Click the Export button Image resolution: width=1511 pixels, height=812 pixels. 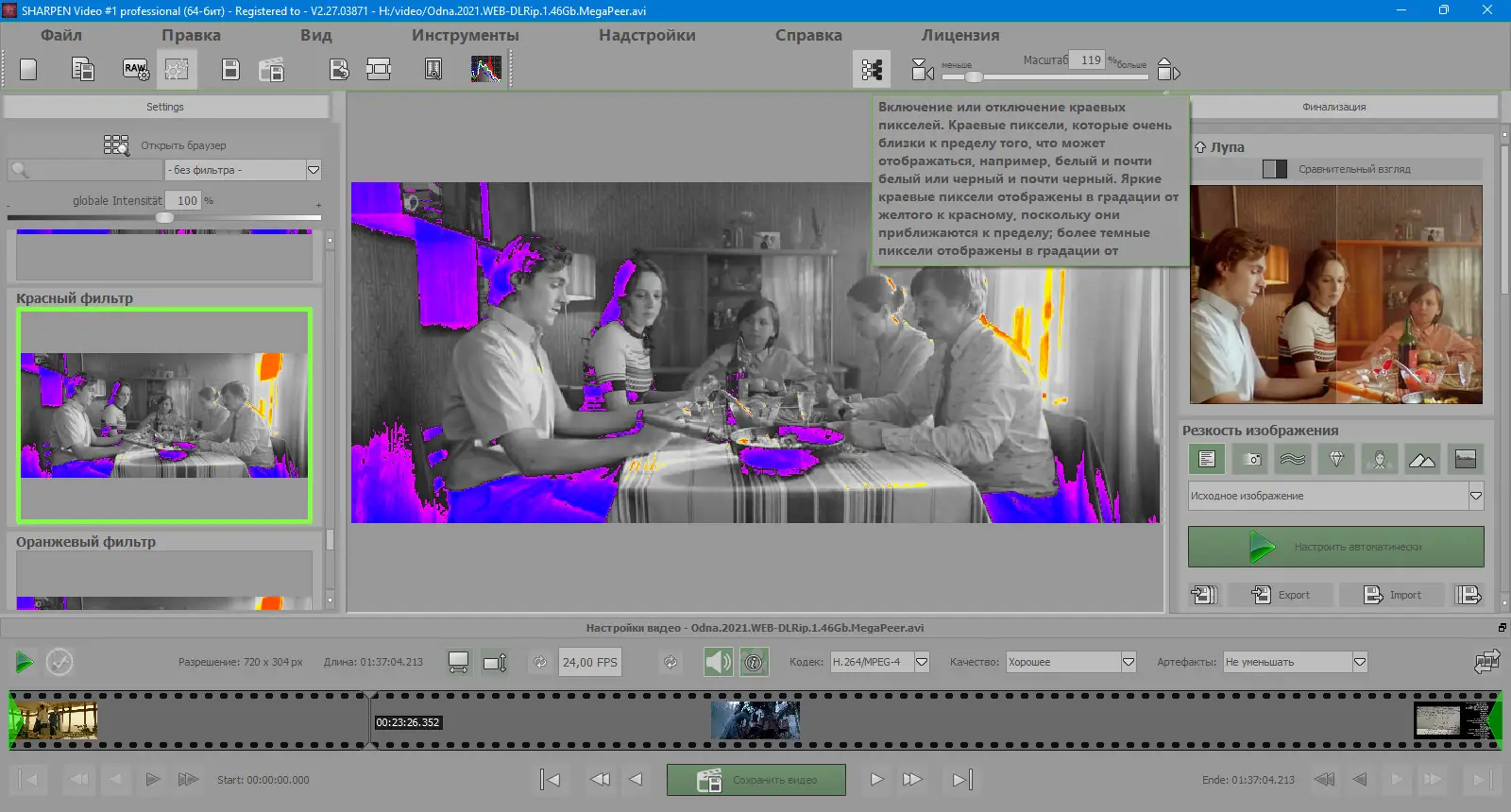click(x=1282, y=595)
